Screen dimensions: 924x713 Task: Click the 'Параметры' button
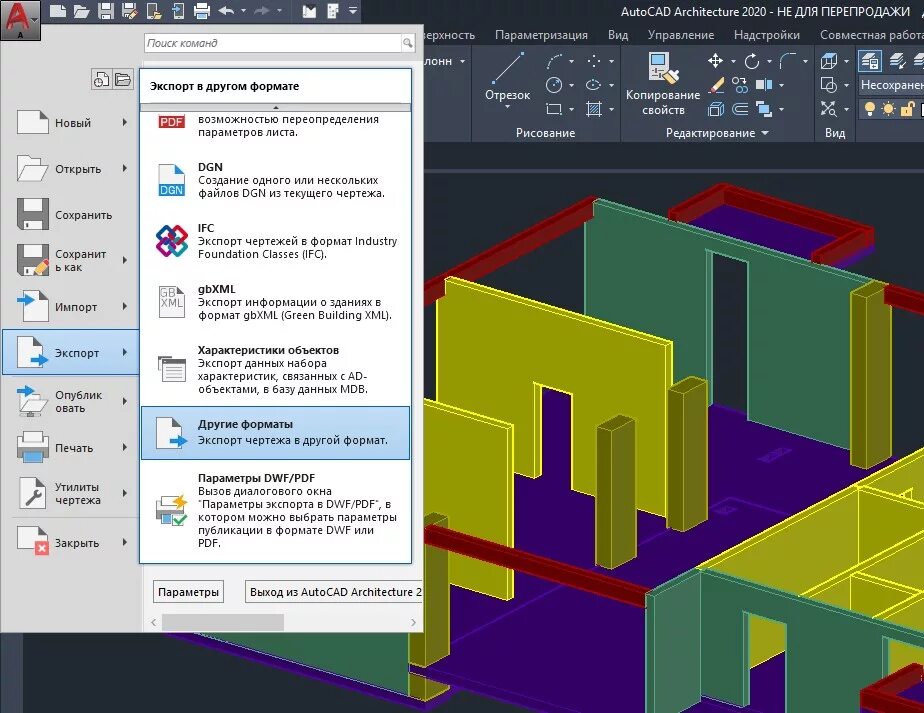click(189, 592)
